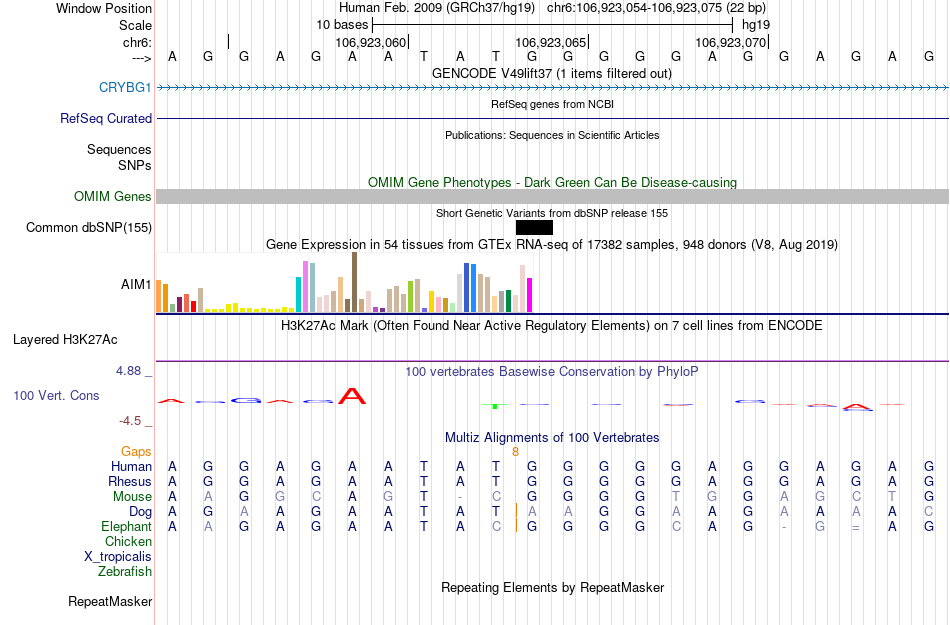Open RepeatMasker track label
This screenshot has width=950, height=625.
pos(110,601)
